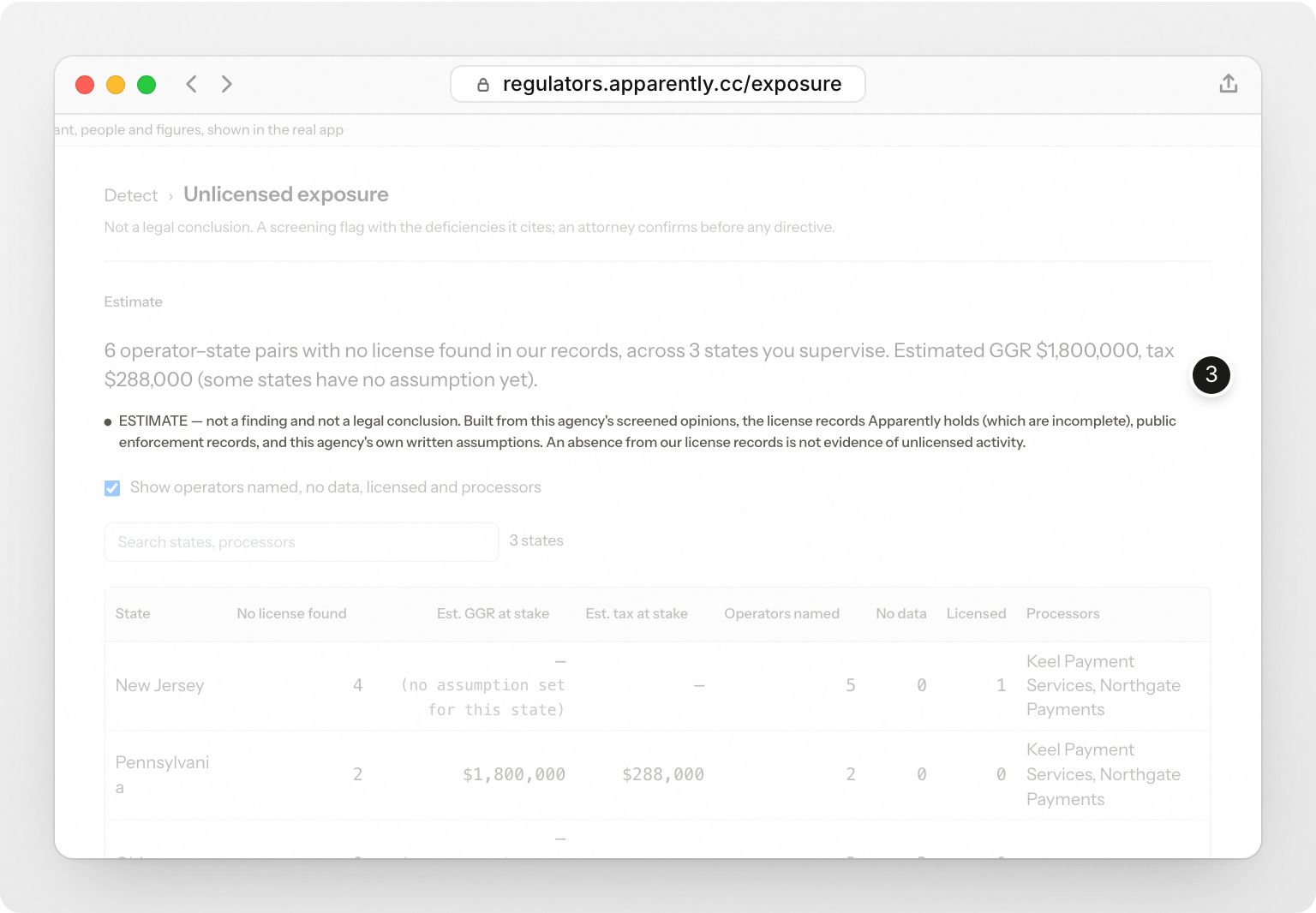Click the $1,800,000 GGR cell
Image resolution: width=1316 pixels, height=913 pixels.
pos(513,774)
